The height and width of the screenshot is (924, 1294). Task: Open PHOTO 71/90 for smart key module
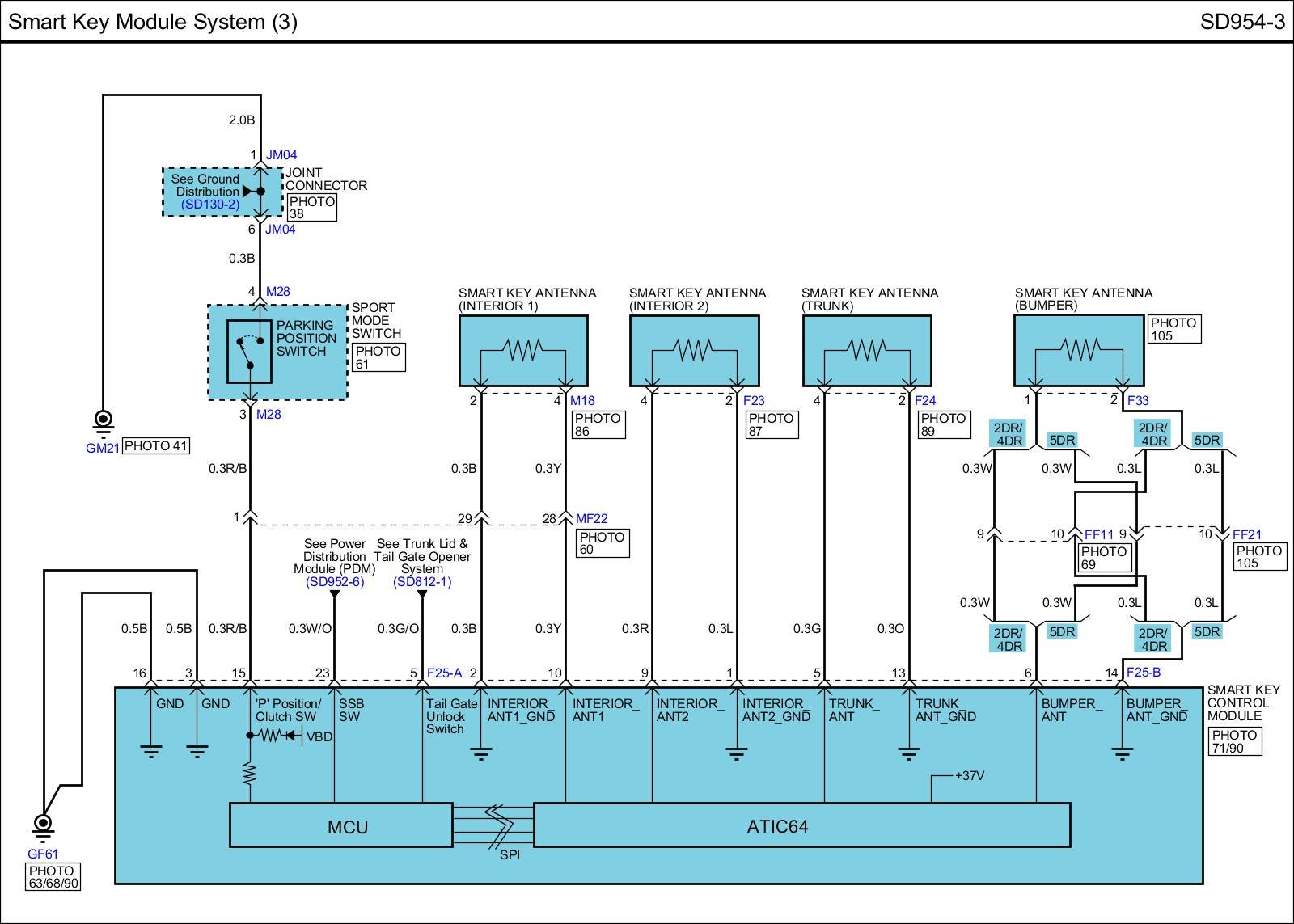coord(1234,741)
